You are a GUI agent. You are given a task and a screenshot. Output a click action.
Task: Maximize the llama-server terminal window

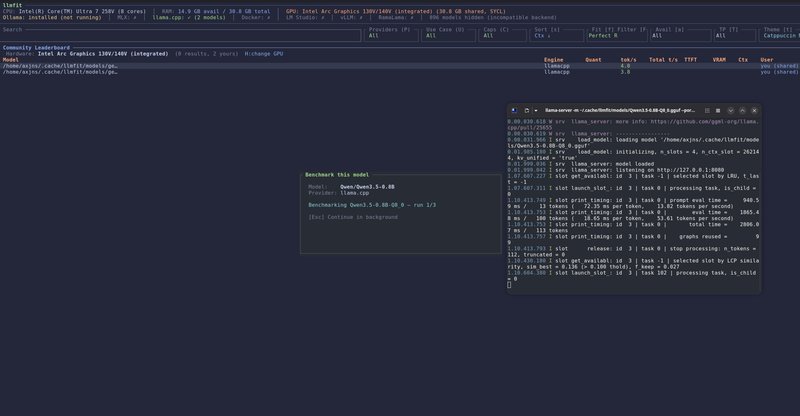pyautogui.click(x=742, y=110)
